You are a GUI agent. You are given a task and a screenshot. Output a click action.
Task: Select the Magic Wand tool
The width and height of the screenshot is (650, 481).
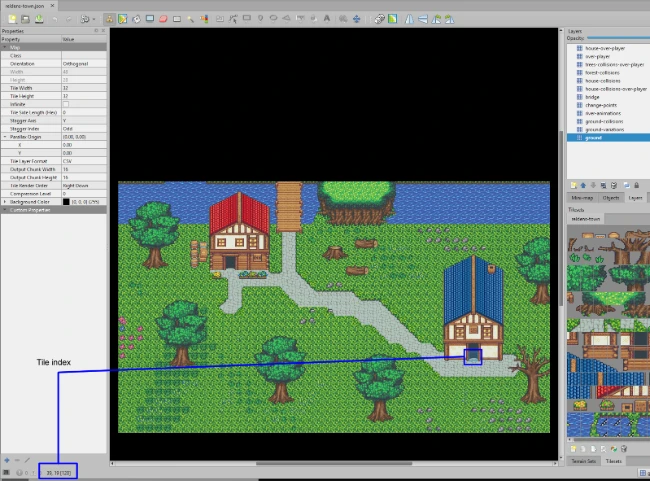(x=190, y=19)
